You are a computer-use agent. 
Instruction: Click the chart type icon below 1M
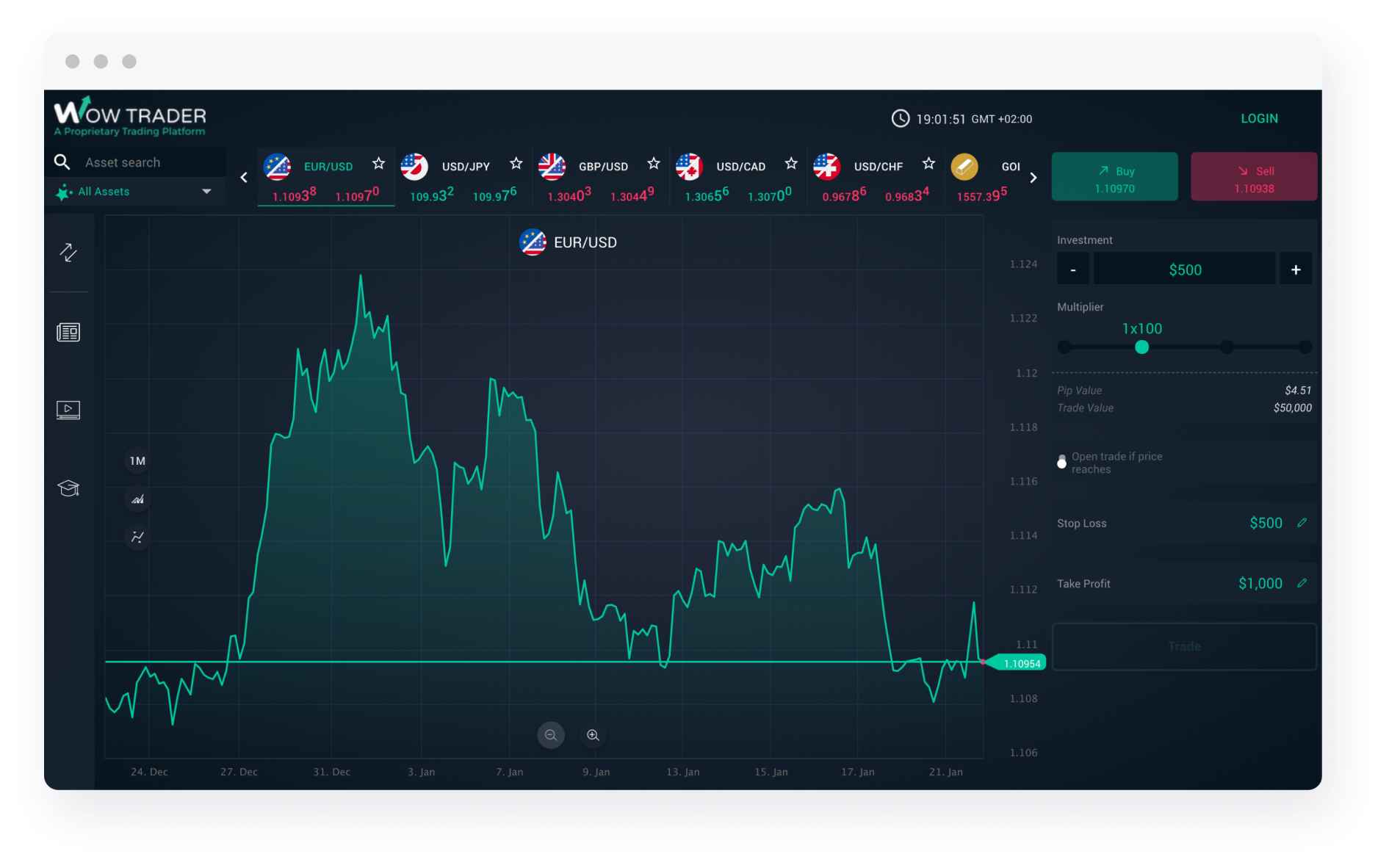click(137, 499)
